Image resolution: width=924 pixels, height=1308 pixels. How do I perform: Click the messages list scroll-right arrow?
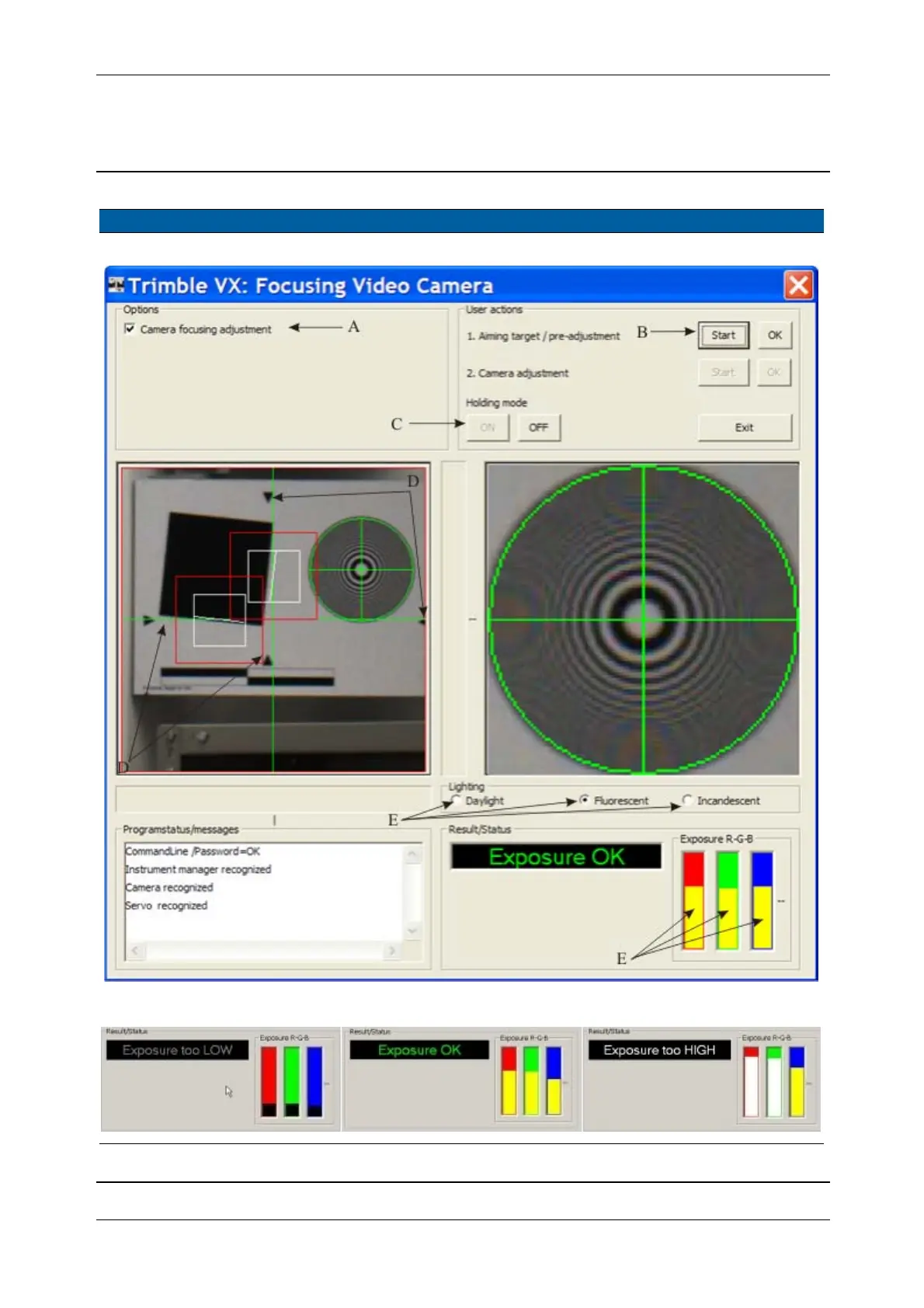pos(392,950)
